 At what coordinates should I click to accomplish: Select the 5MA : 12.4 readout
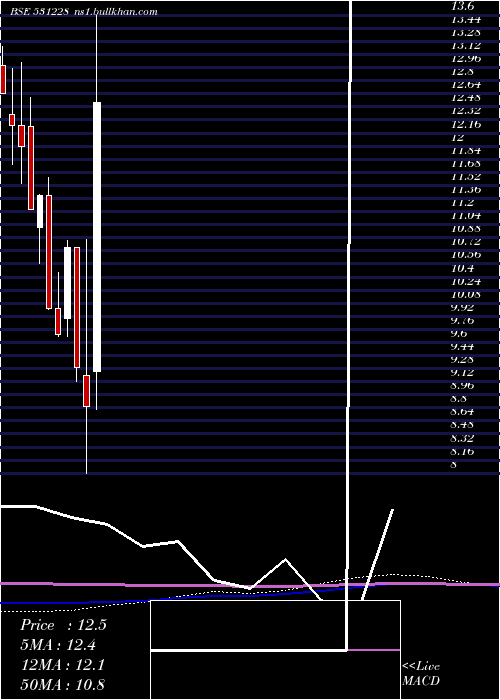(x=58, y=645)
